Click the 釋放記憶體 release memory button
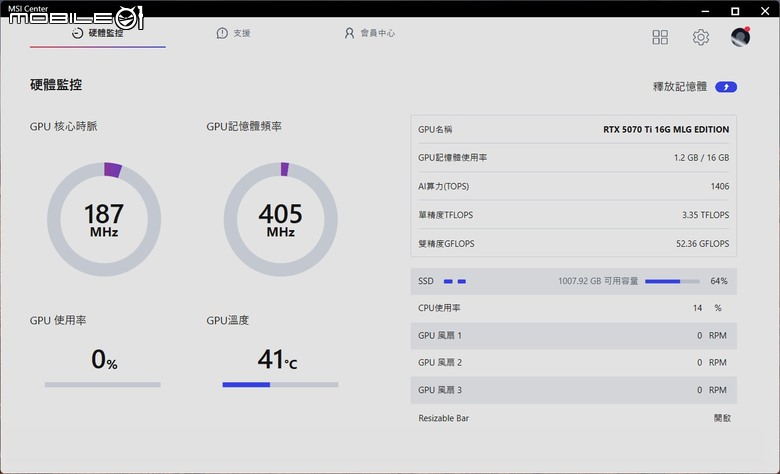Screen dimensions: 780x474 (726, 87)
